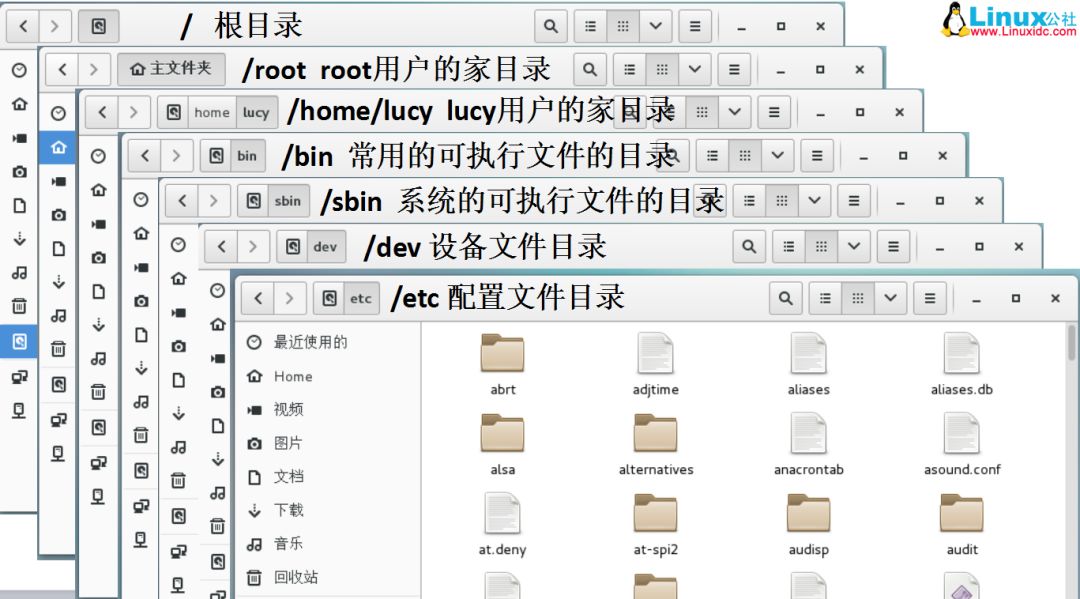The width and height of the screenshot is (1080, 599).
Task: Select the audit folder
Action: pos(962,525)
